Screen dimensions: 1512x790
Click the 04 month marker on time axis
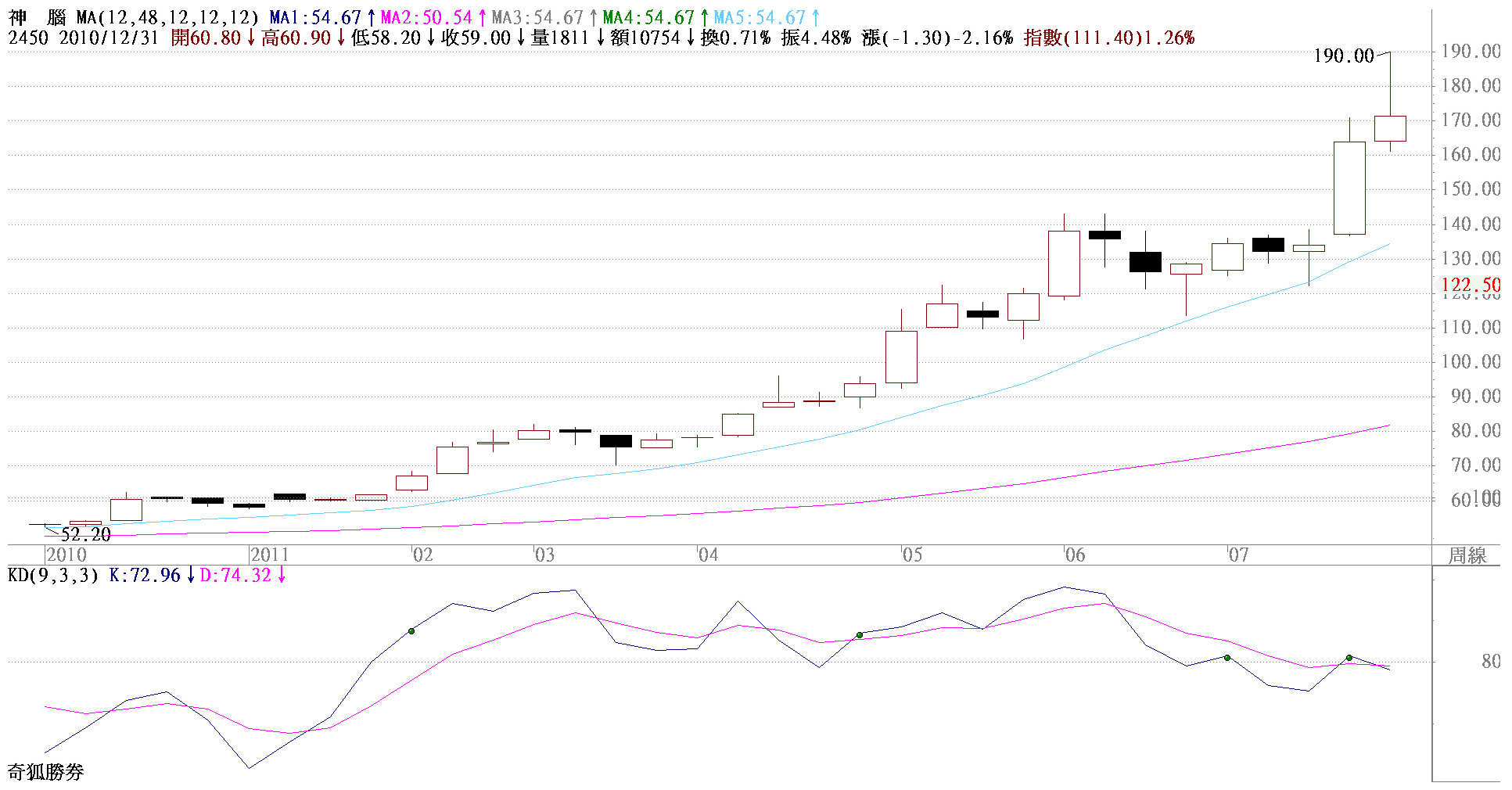[708, 555]
